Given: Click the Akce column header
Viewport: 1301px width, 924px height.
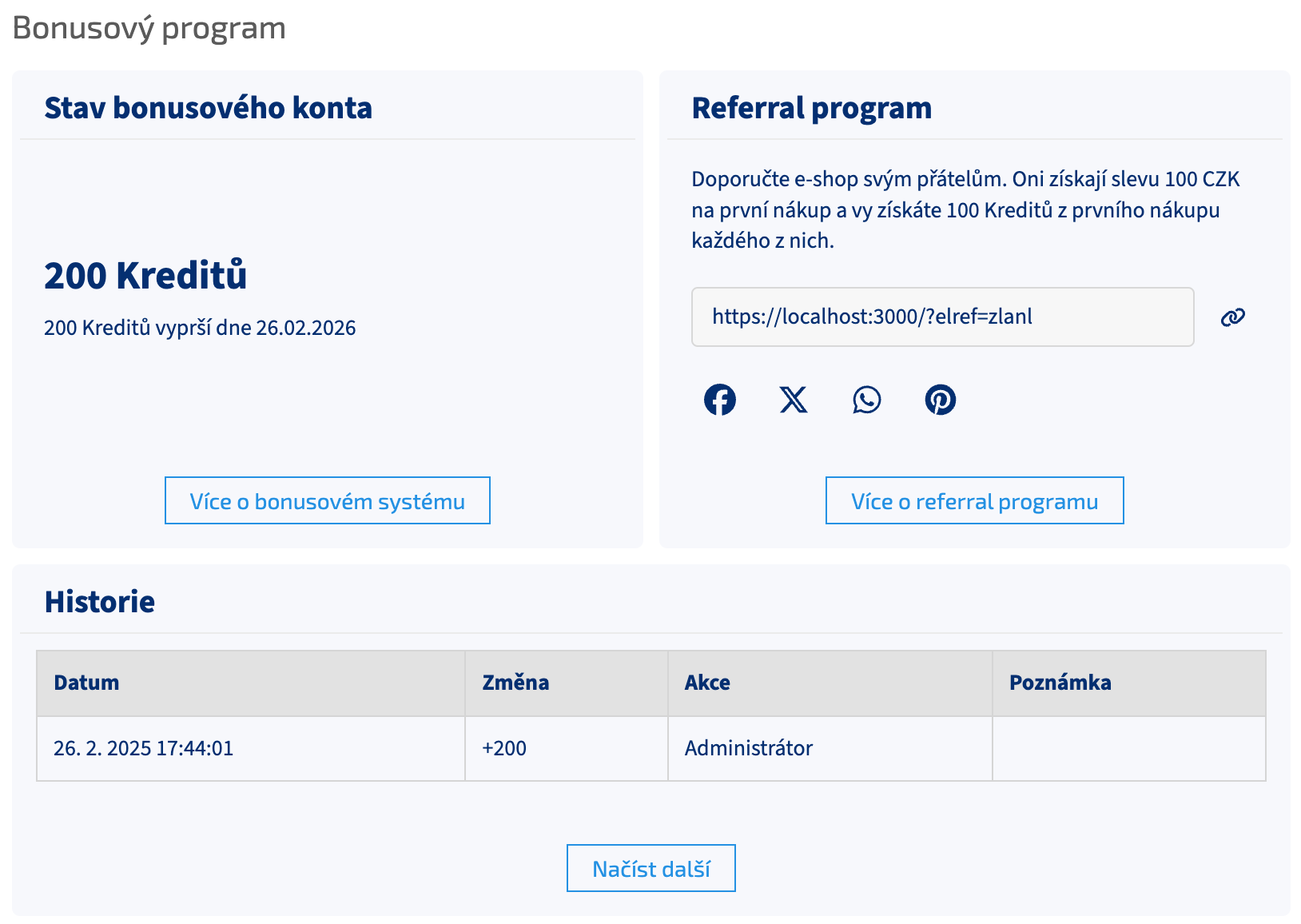Looking at the screenshot, I should pyautogui.click(x=707, y=683).
